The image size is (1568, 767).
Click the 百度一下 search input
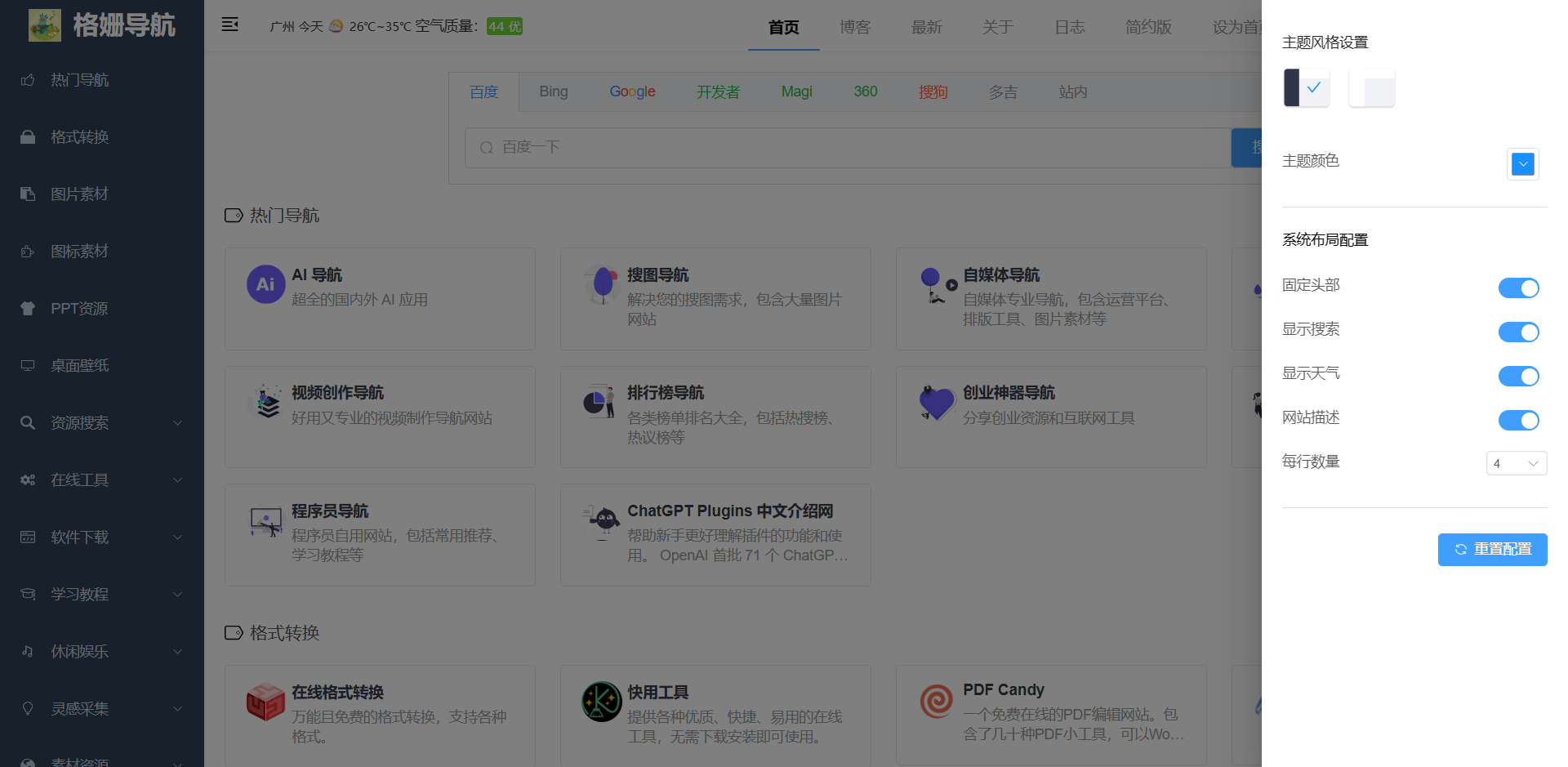tap(848, 148)
